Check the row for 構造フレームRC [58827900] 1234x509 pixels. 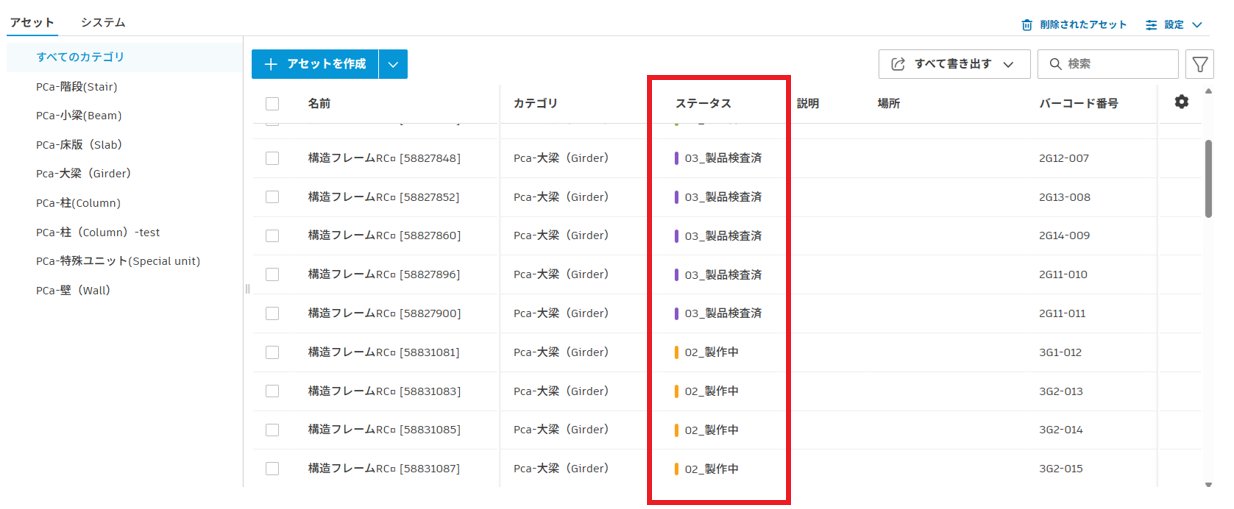(272, 313)
